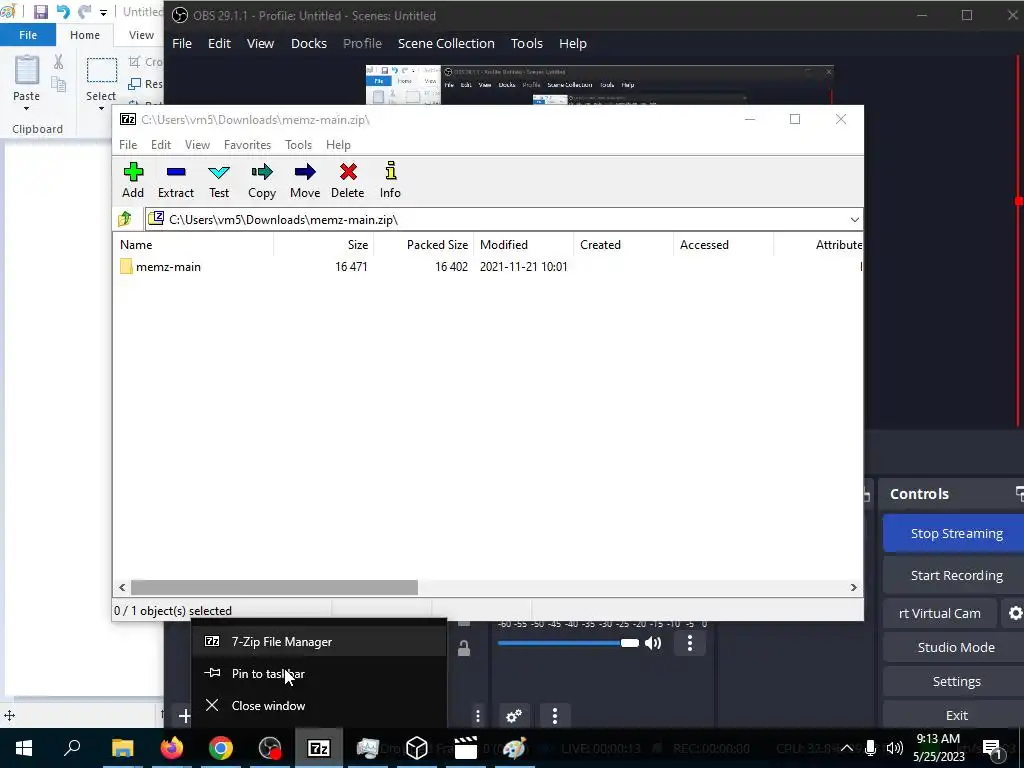1024x768 pixels.
Task: Select the memz-main folder row
Action: [487, 266]
